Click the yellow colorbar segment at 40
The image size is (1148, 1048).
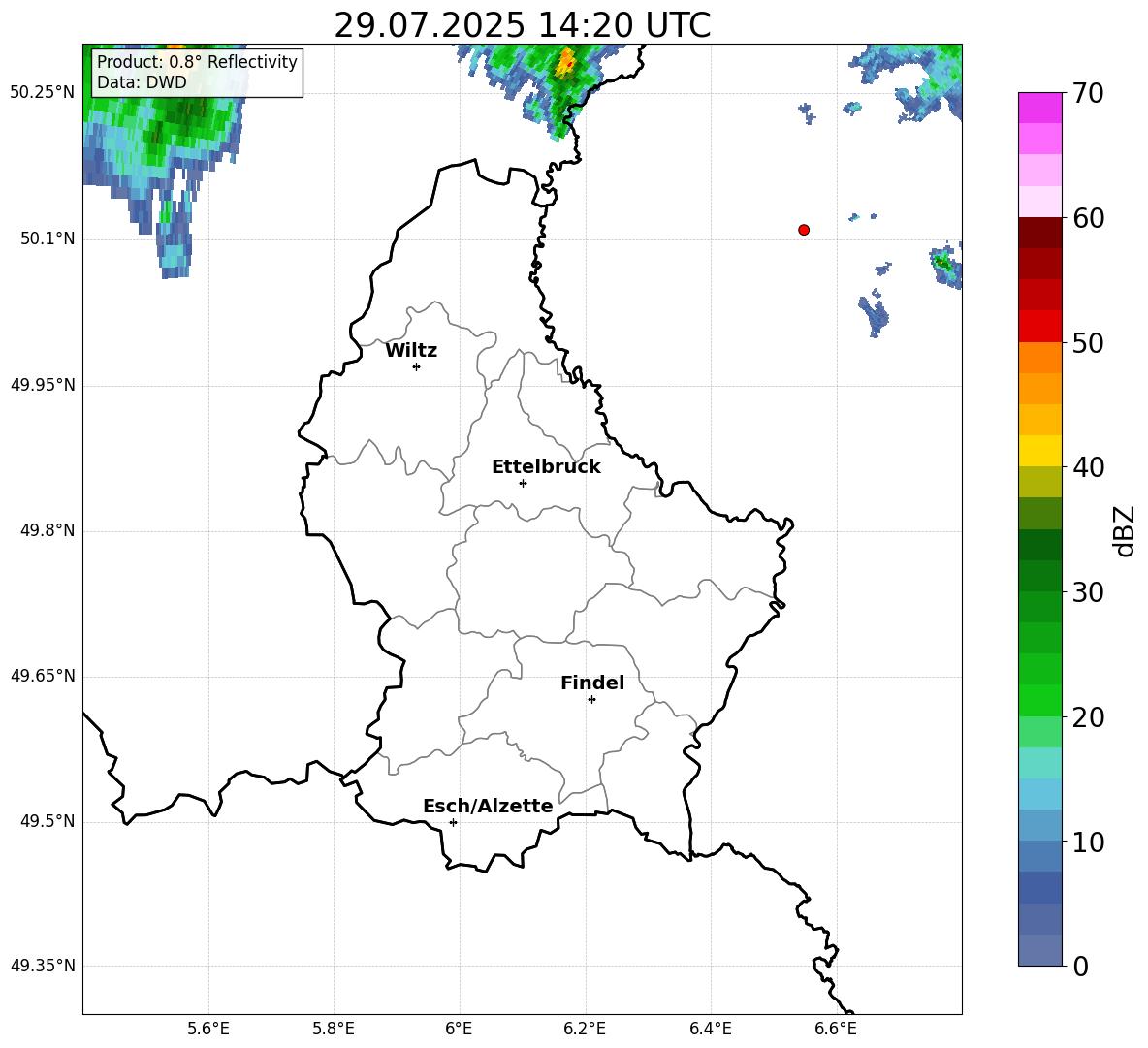pyautogui.click(x=1040, y=451)
